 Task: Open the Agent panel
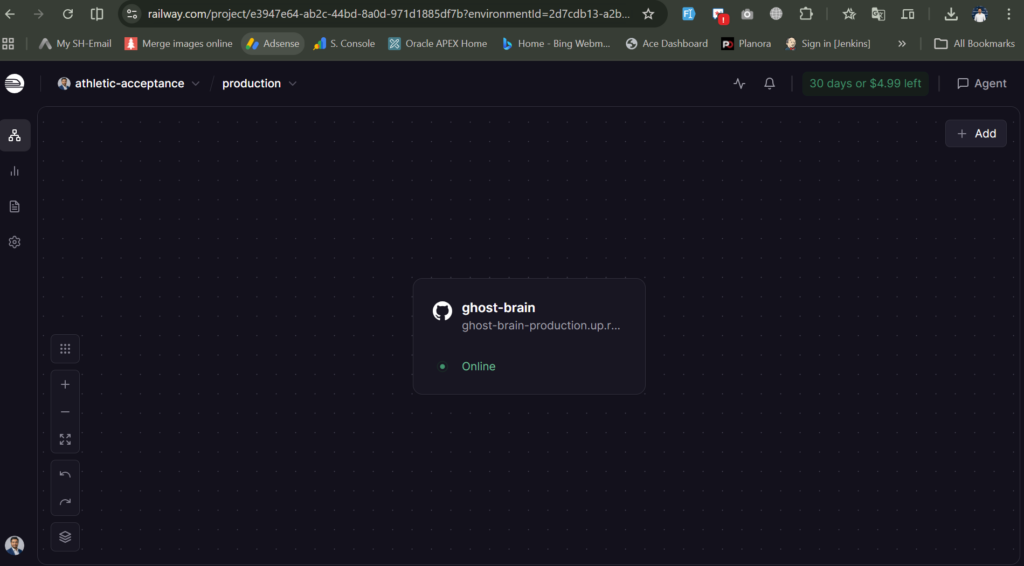click(981, 84)
